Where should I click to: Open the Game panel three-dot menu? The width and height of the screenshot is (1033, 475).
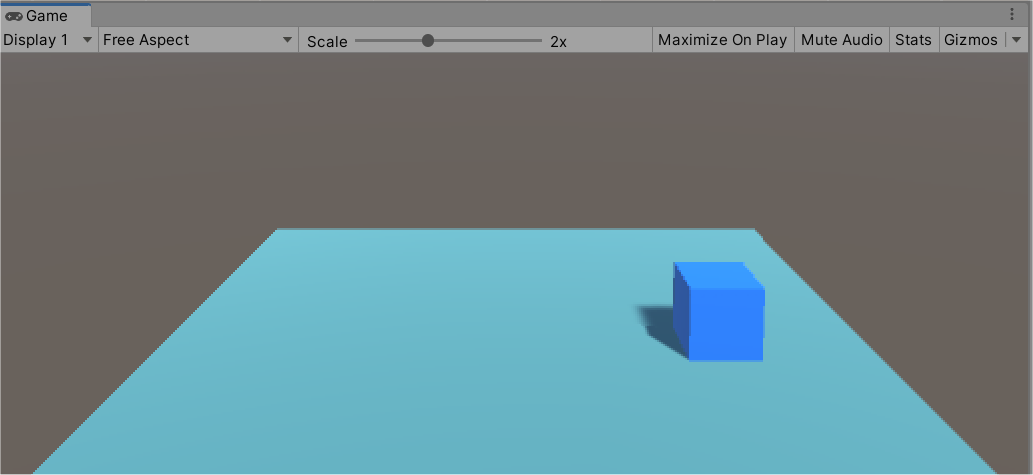[1012, 14]
